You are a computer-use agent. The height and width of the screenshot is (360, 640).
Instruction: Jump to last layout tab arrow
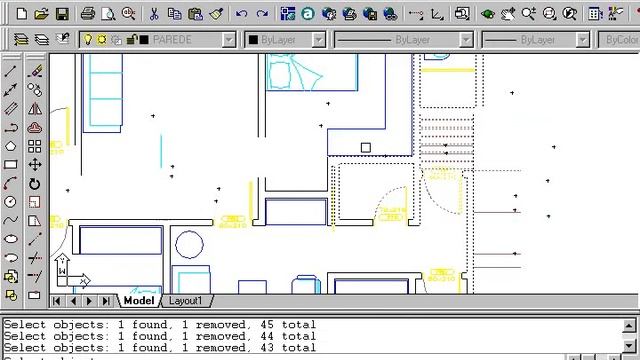(106, 301)
